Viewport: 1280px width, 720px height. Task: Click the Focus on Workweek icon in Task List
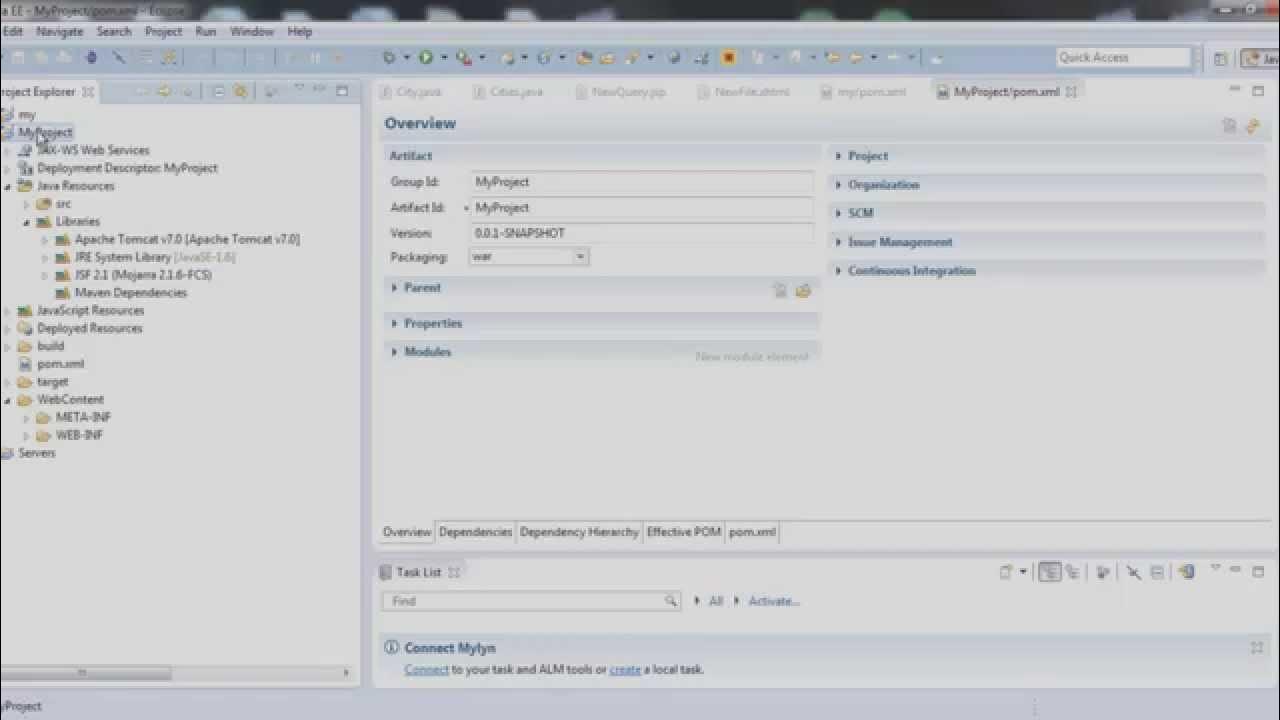pos(1103,572)
